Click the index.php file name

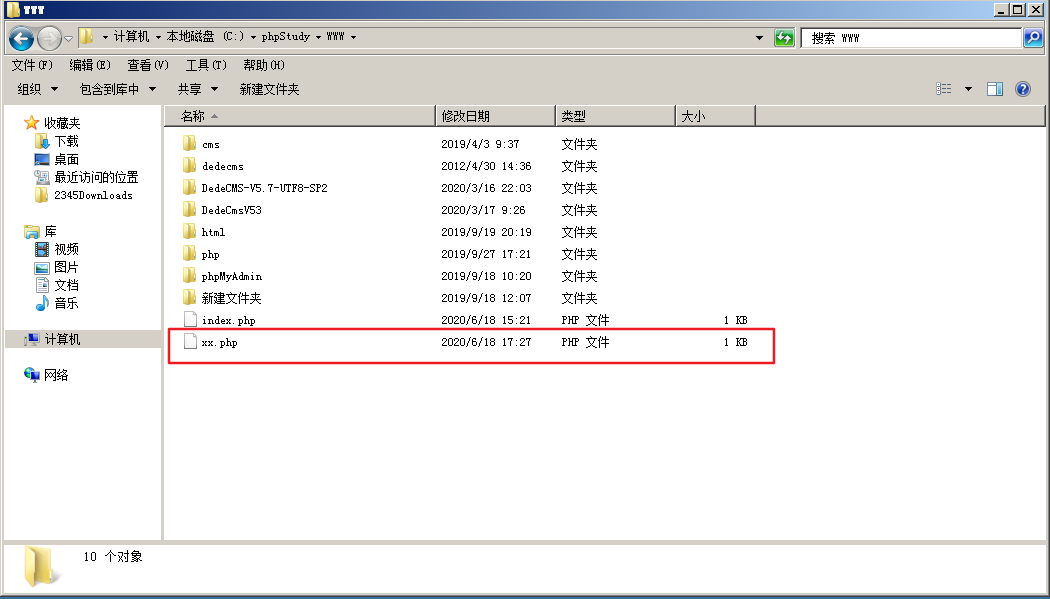tap(228, 321)
